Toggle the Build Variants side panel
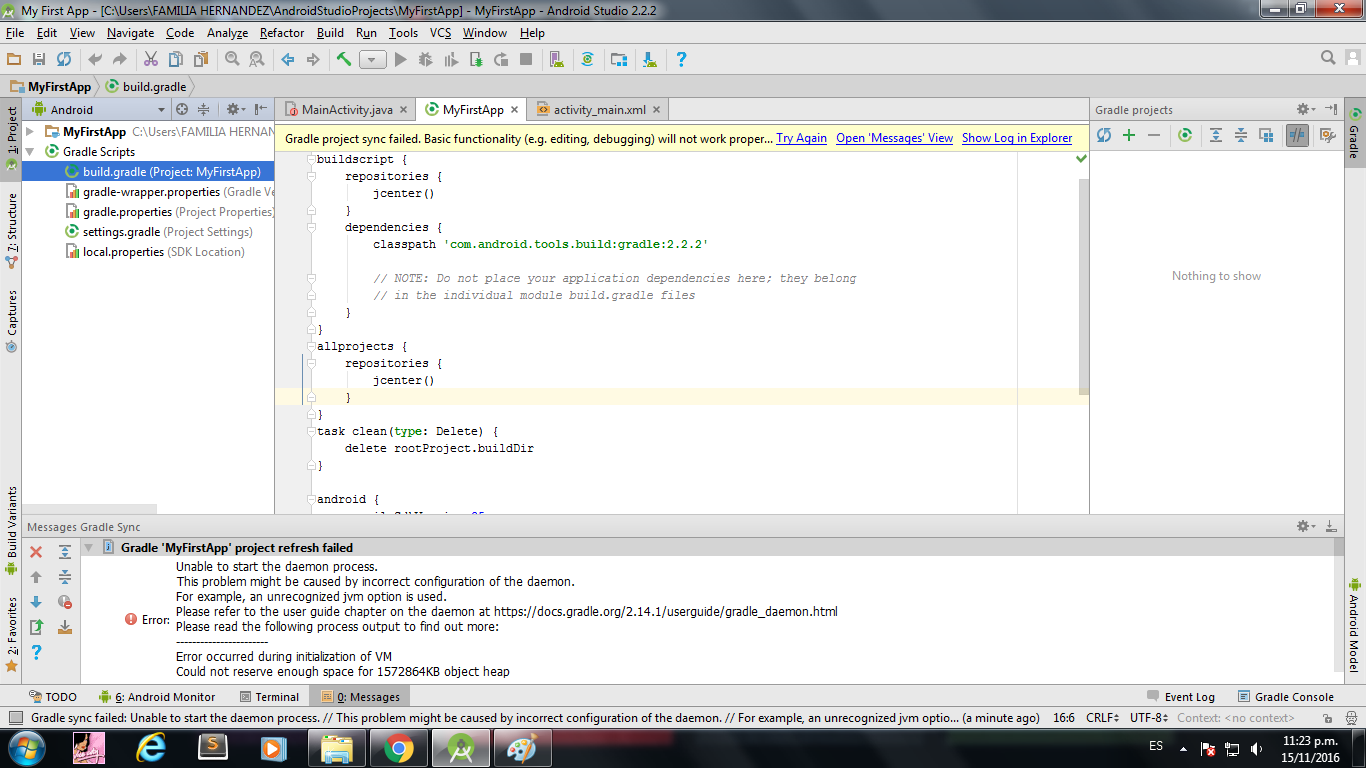The image size is (1366, 768). (11, 530)
